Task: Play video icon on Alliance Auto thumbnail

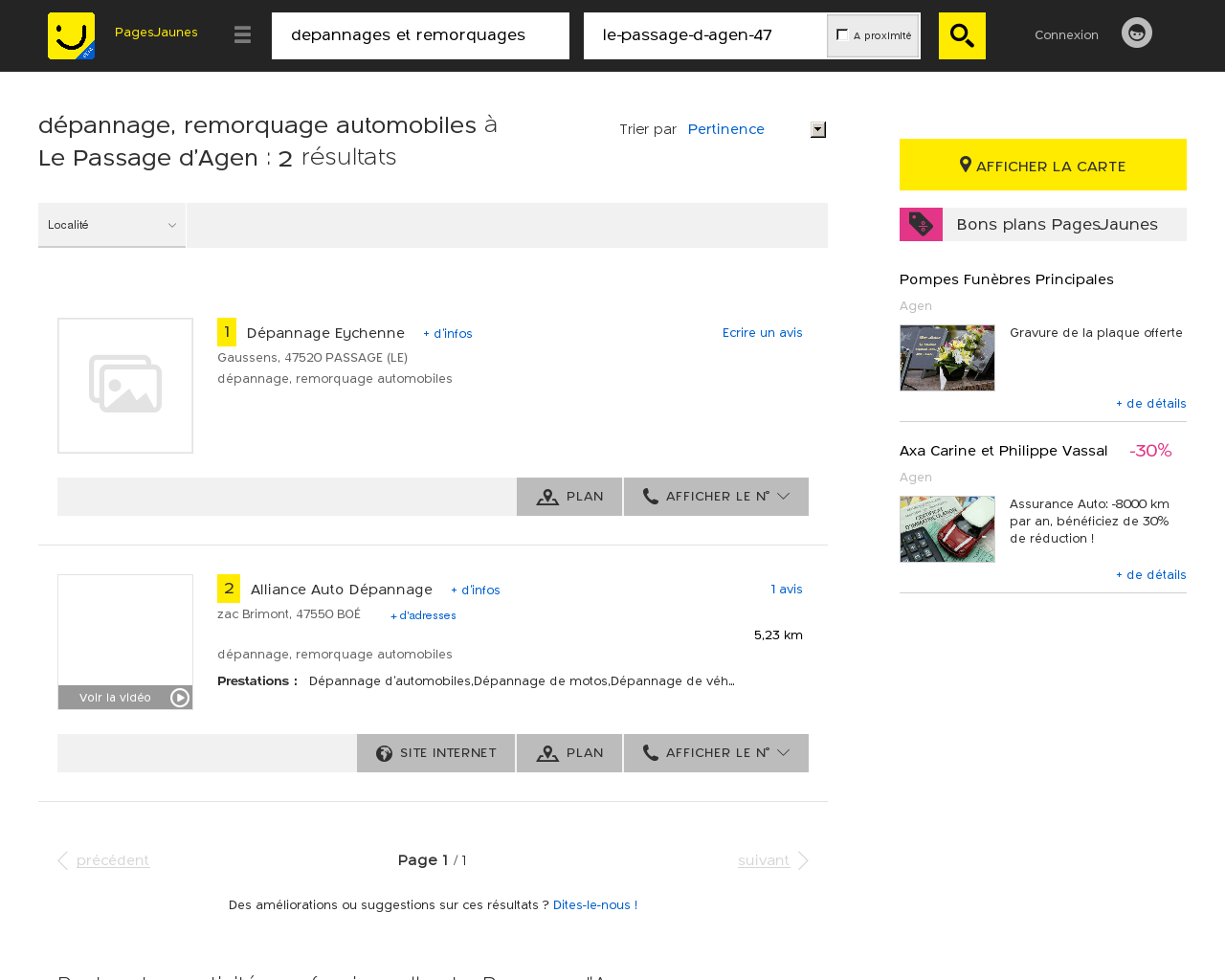Action: [x=180, y=698]
